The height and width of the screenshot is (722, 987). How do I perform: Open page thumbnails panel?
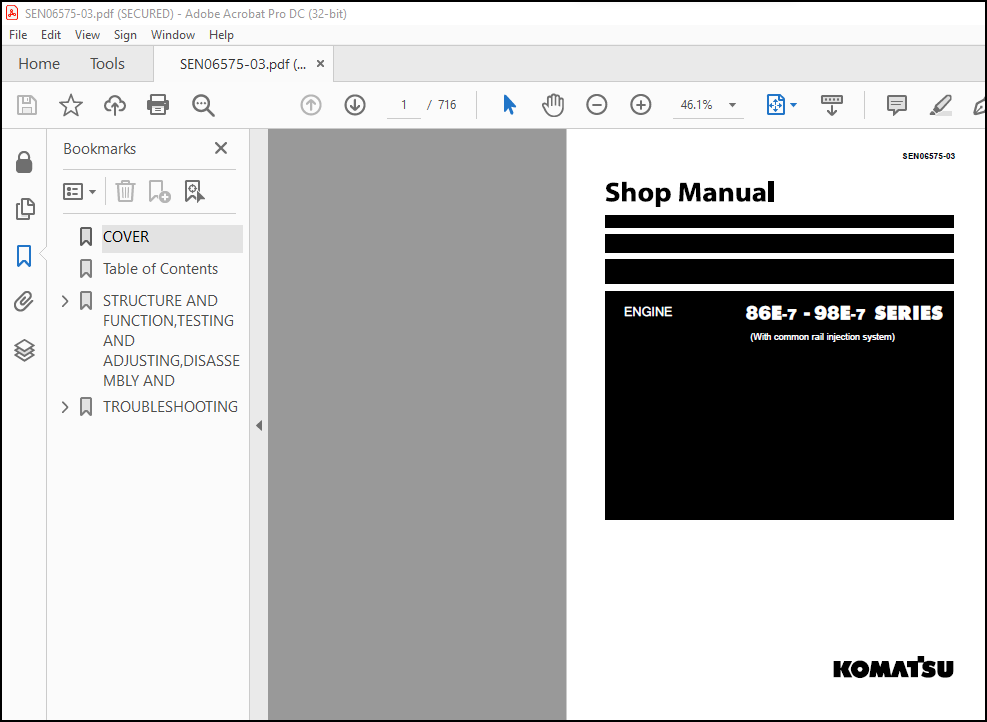tap(25, 209)
